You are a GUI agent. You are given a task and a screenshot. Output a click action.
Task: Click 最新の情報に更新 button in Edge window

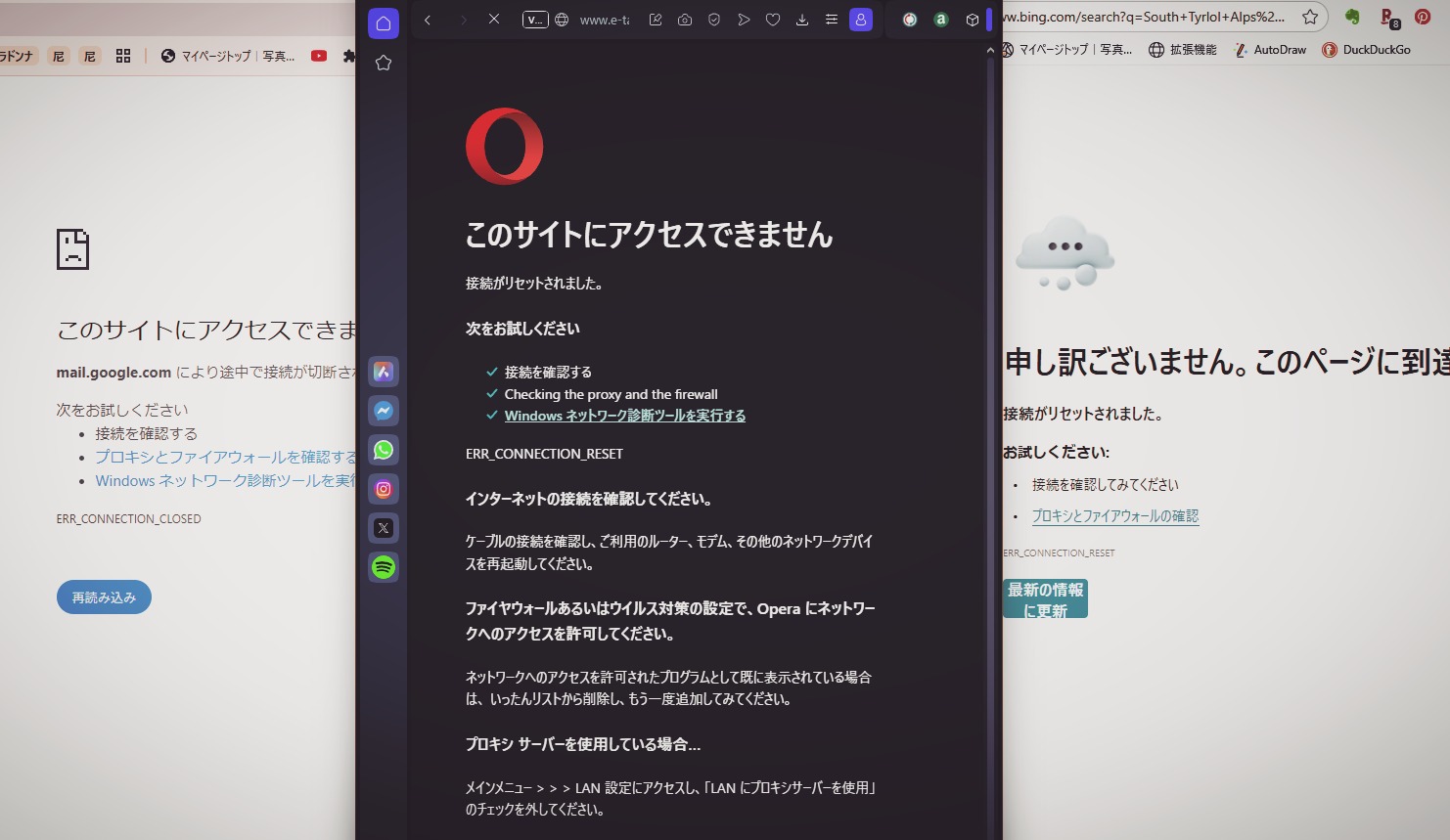pos(1045,599)
